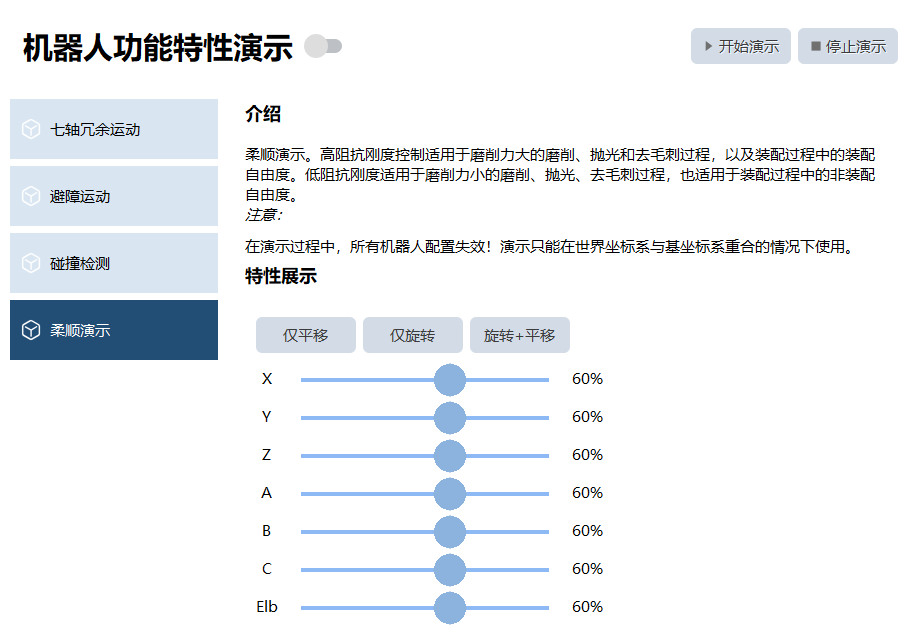Click the Elb slider handle
The width and height of the screenshot is (908, 644).
450,608
